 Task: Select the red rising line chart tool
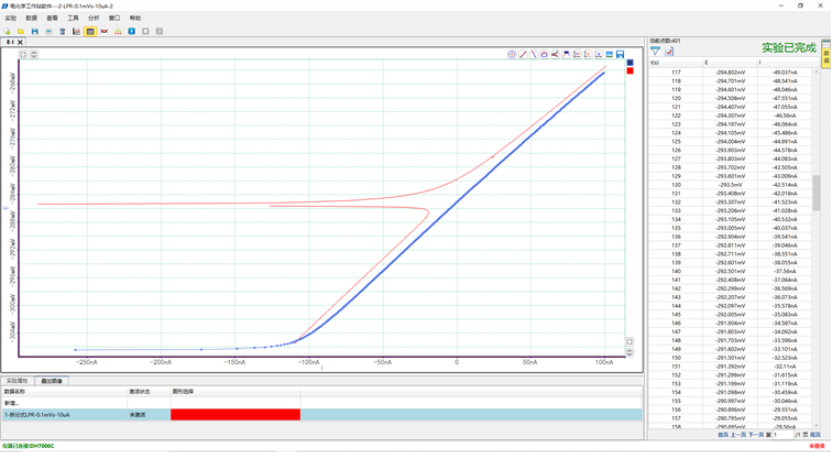[x=523, y=54]
